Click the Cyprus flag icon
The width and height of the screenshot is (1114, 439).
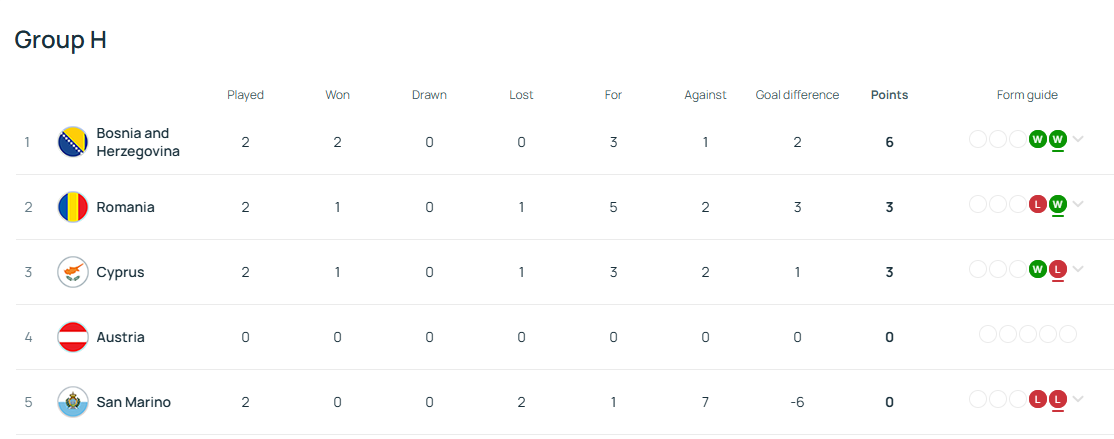(73, 272)
